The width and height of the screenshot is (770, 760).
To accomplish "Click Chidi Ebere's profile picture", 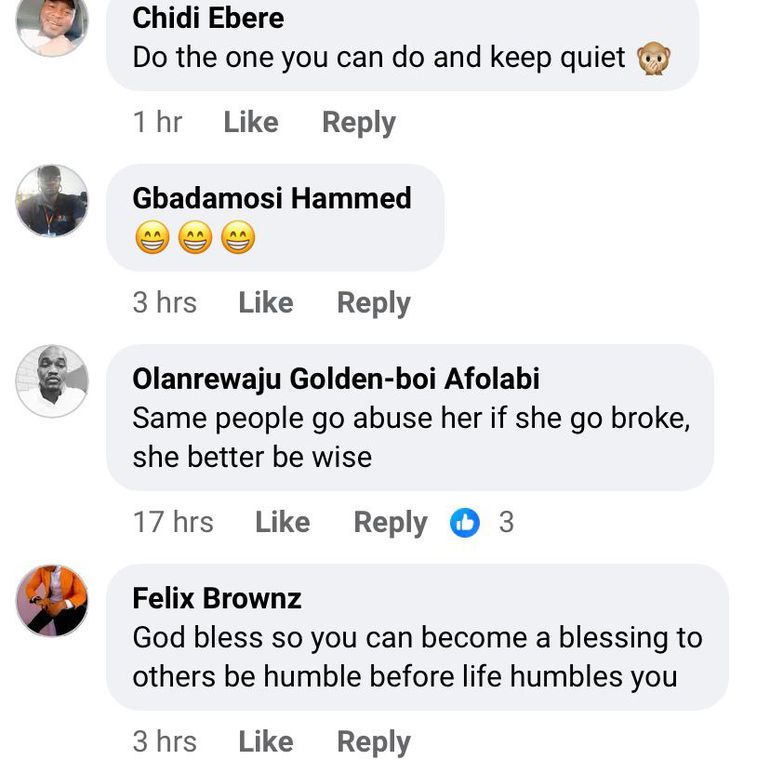I will pos(52,24).
